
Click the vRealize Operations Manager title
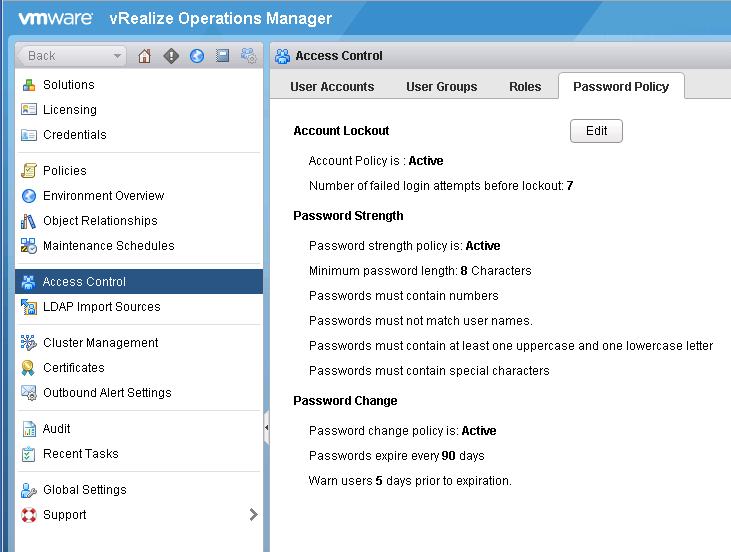point(221,19)
